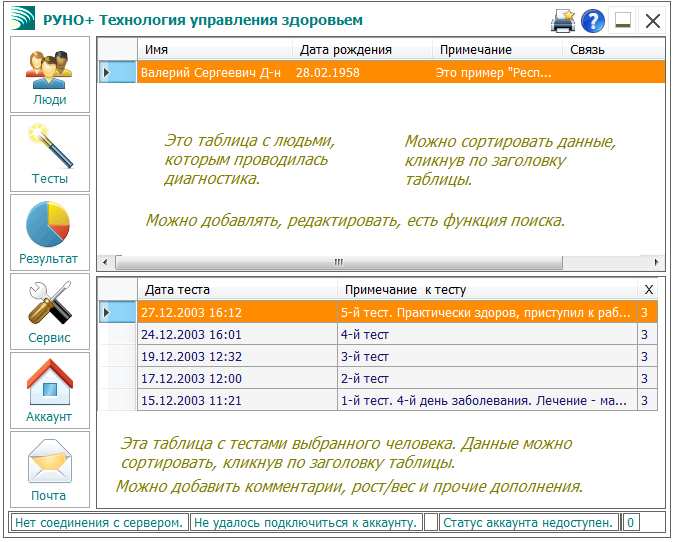
Task: Sort people table by Имя column
Action: (x=215, y=50)
